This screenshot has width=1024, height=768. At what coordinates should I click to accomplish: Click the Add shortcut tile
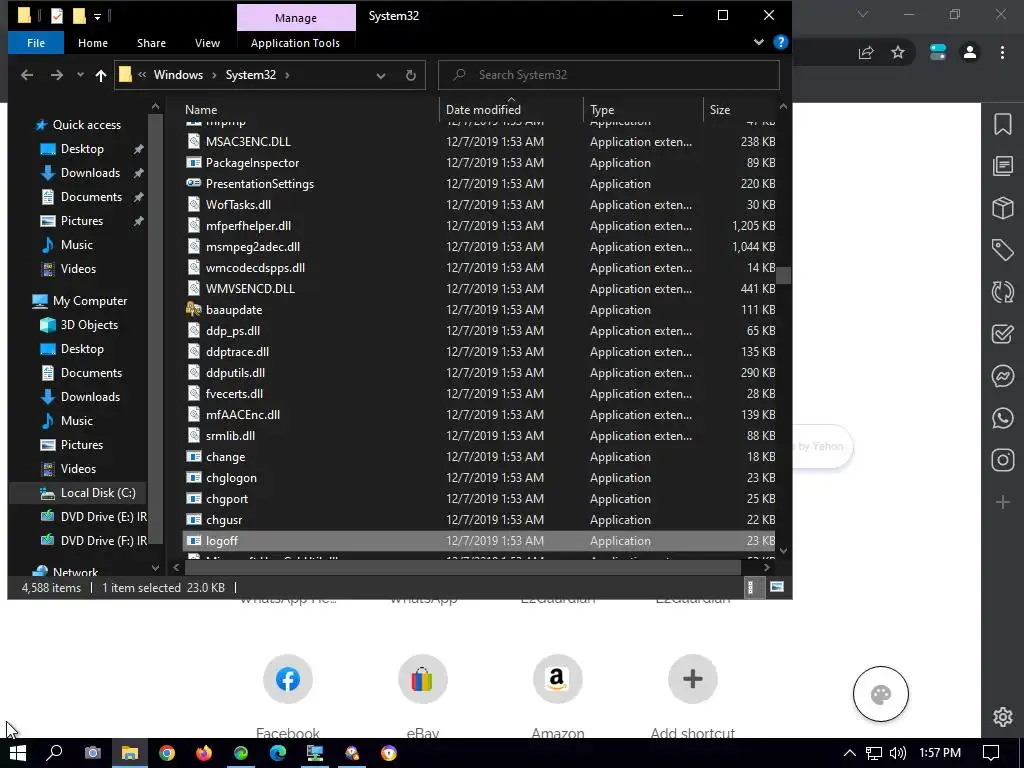coord(693,679)
